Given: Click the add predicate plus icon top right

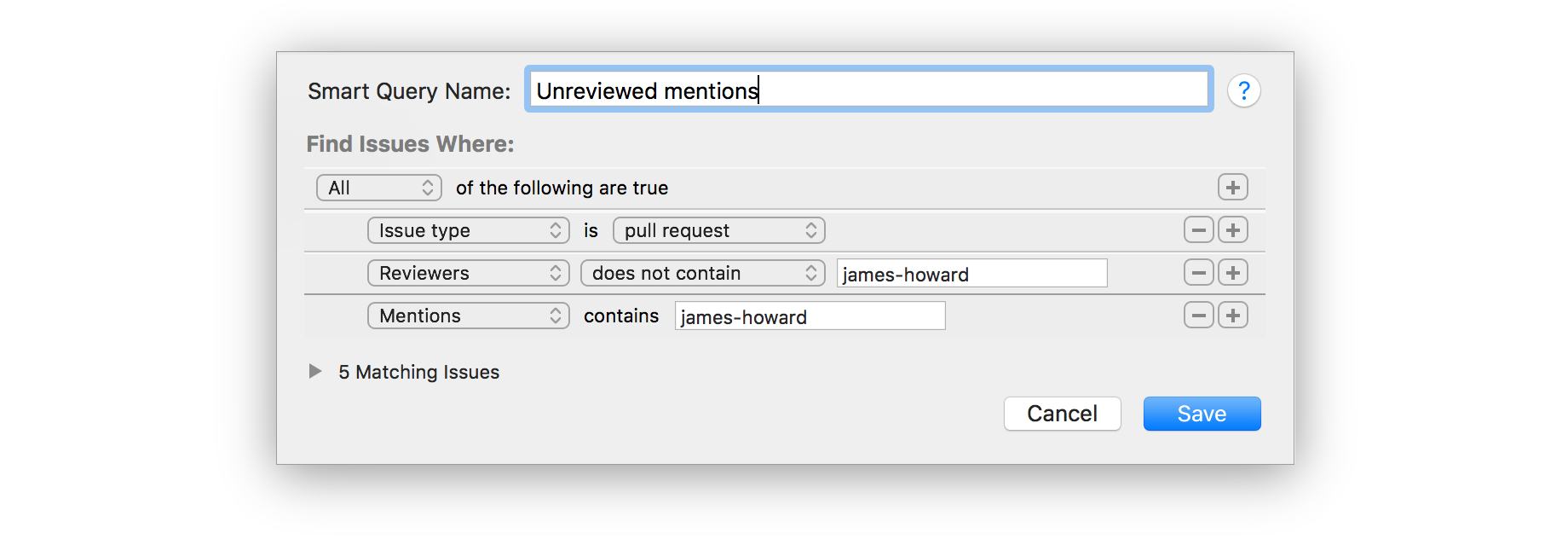Looking at the screenshot, I should (1232, 187).
